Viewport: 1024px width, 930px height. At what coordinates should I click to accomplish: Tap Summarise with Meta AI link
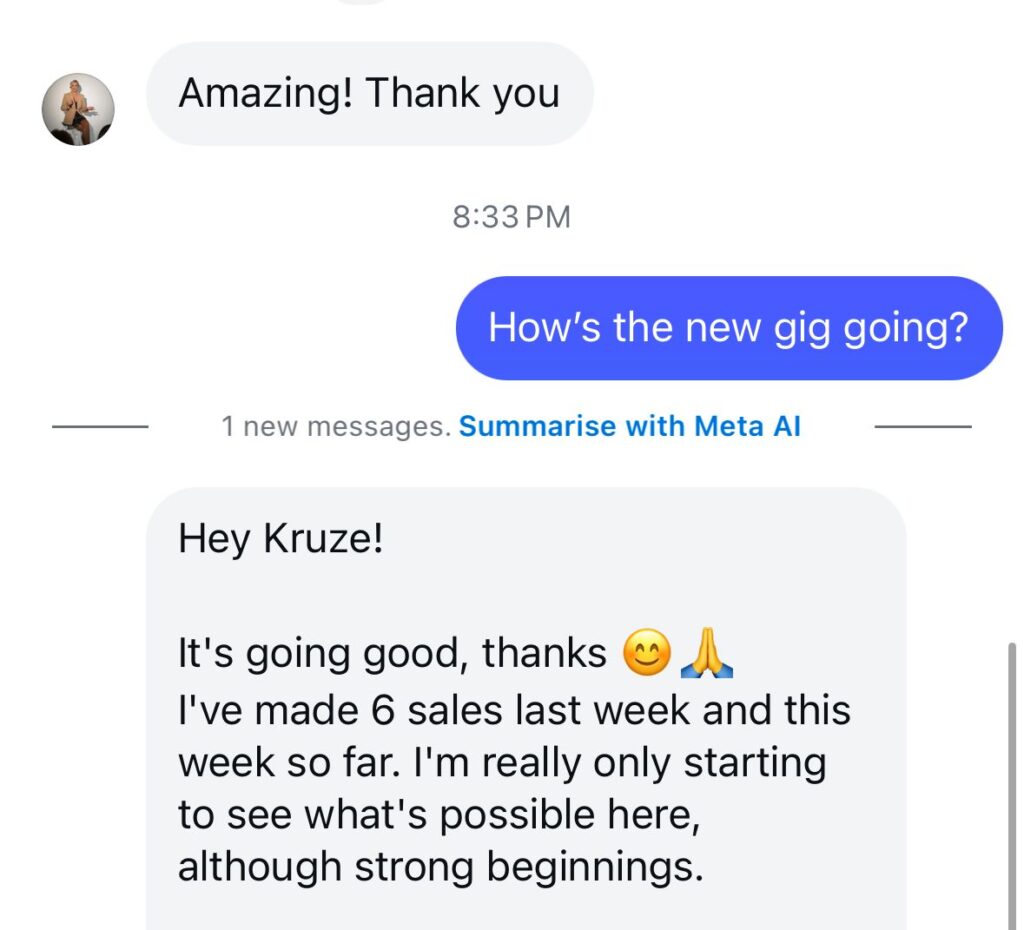coord(630,426)
